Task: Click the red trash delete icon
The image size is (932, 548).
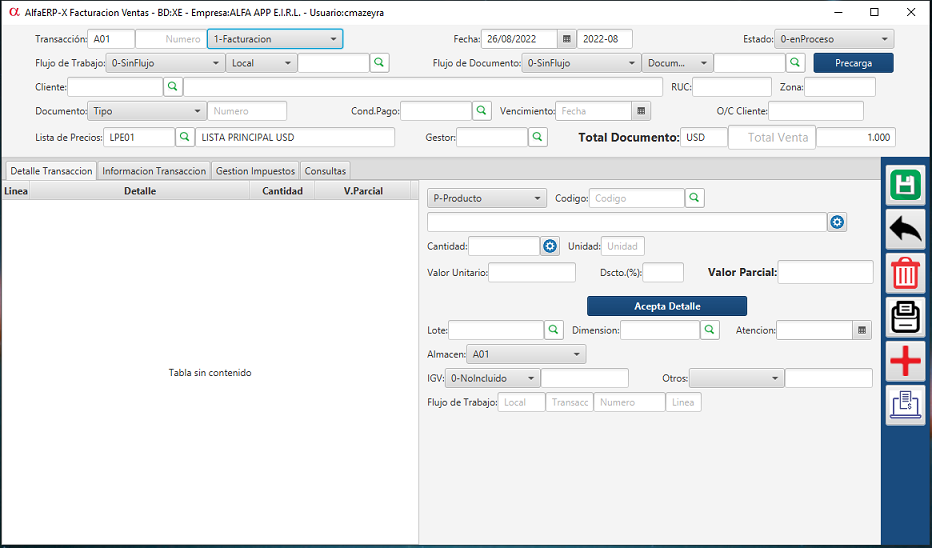Action: [905, 274]
